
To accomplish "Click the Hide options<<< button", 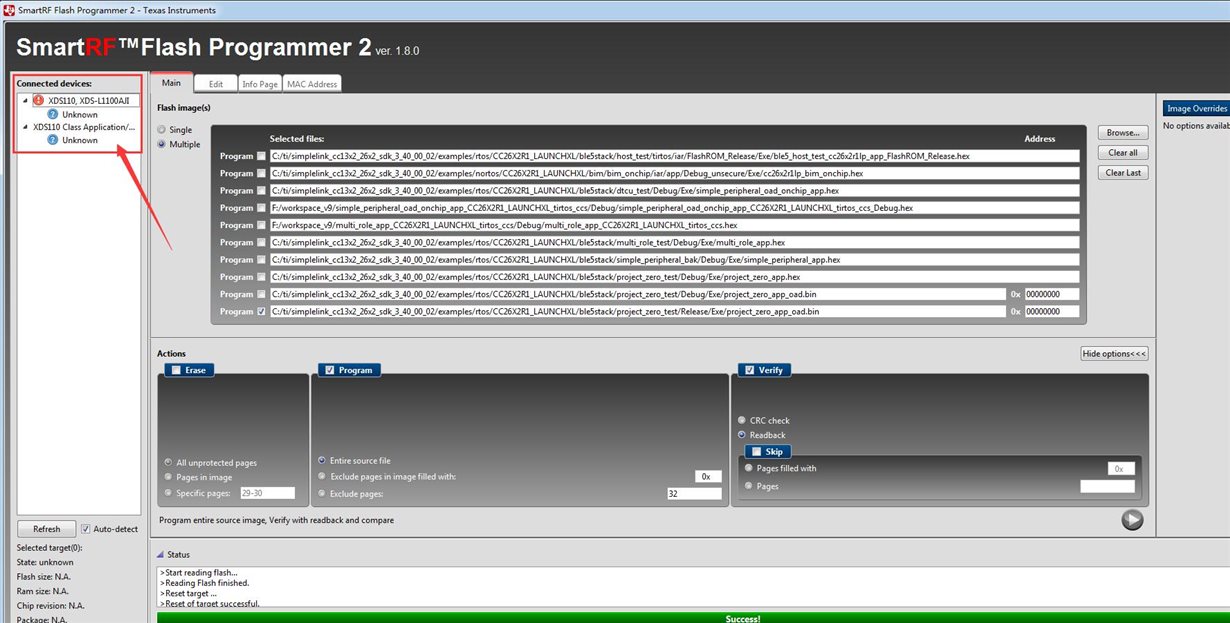I will pos(1114,354).
